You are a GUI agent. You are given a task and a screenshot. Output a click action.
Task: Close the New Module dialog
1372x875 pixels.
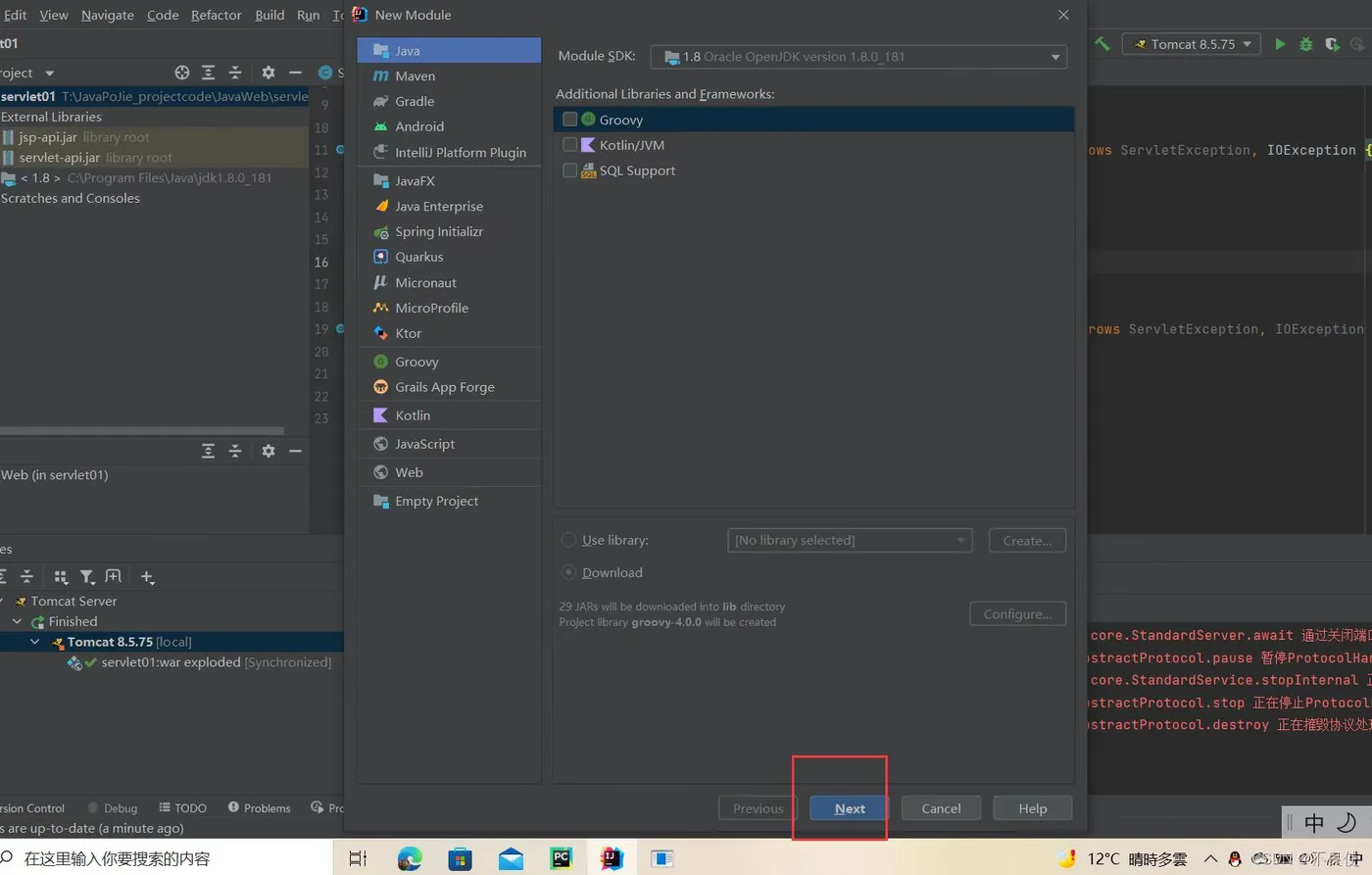pos(1063,15)
